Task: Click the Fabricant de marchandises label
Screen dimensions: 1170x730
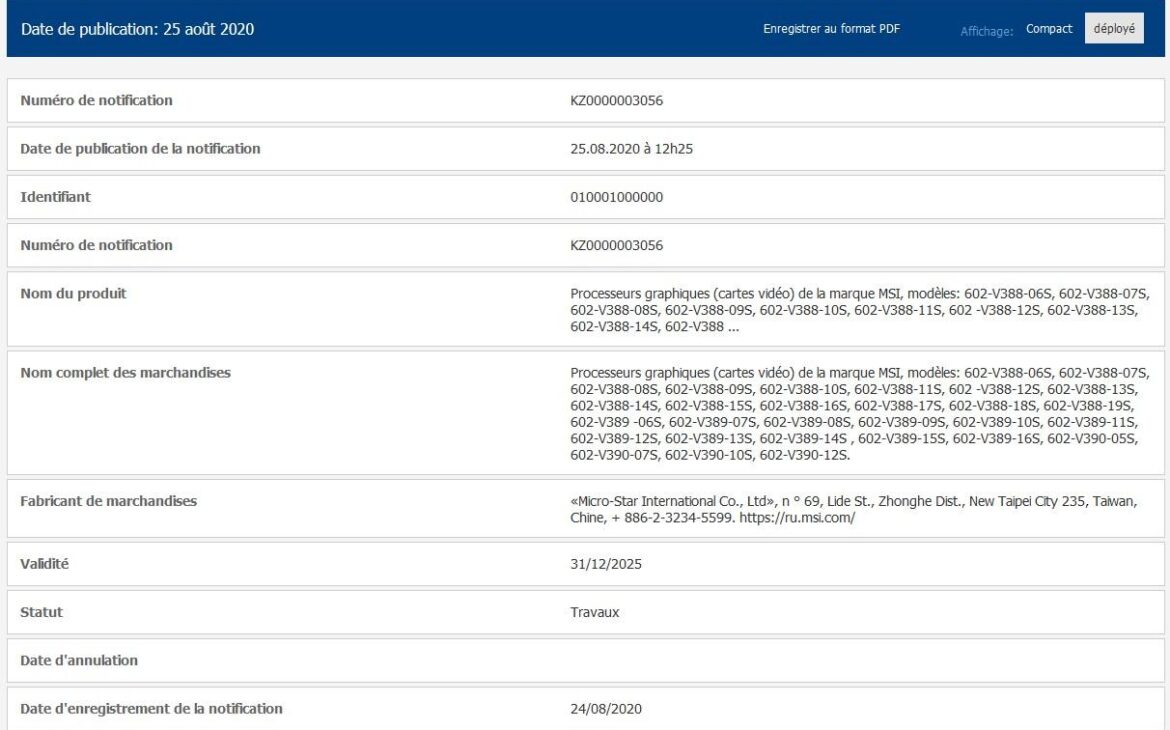Action: pyautogui.click(x=108, y=501)
